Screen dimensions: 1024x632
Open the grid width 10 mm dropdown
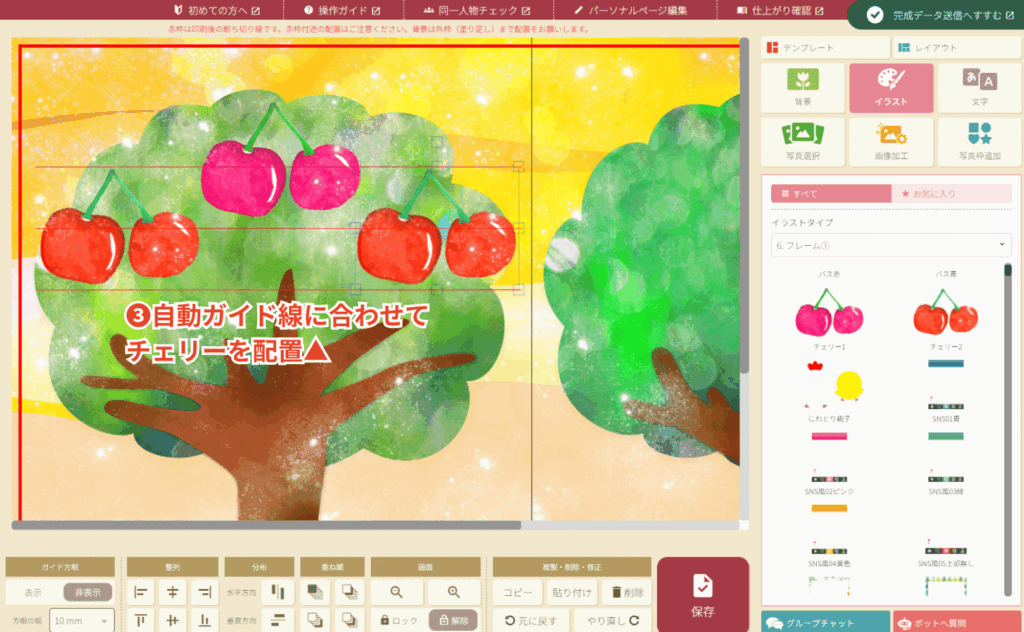(81, 621)
